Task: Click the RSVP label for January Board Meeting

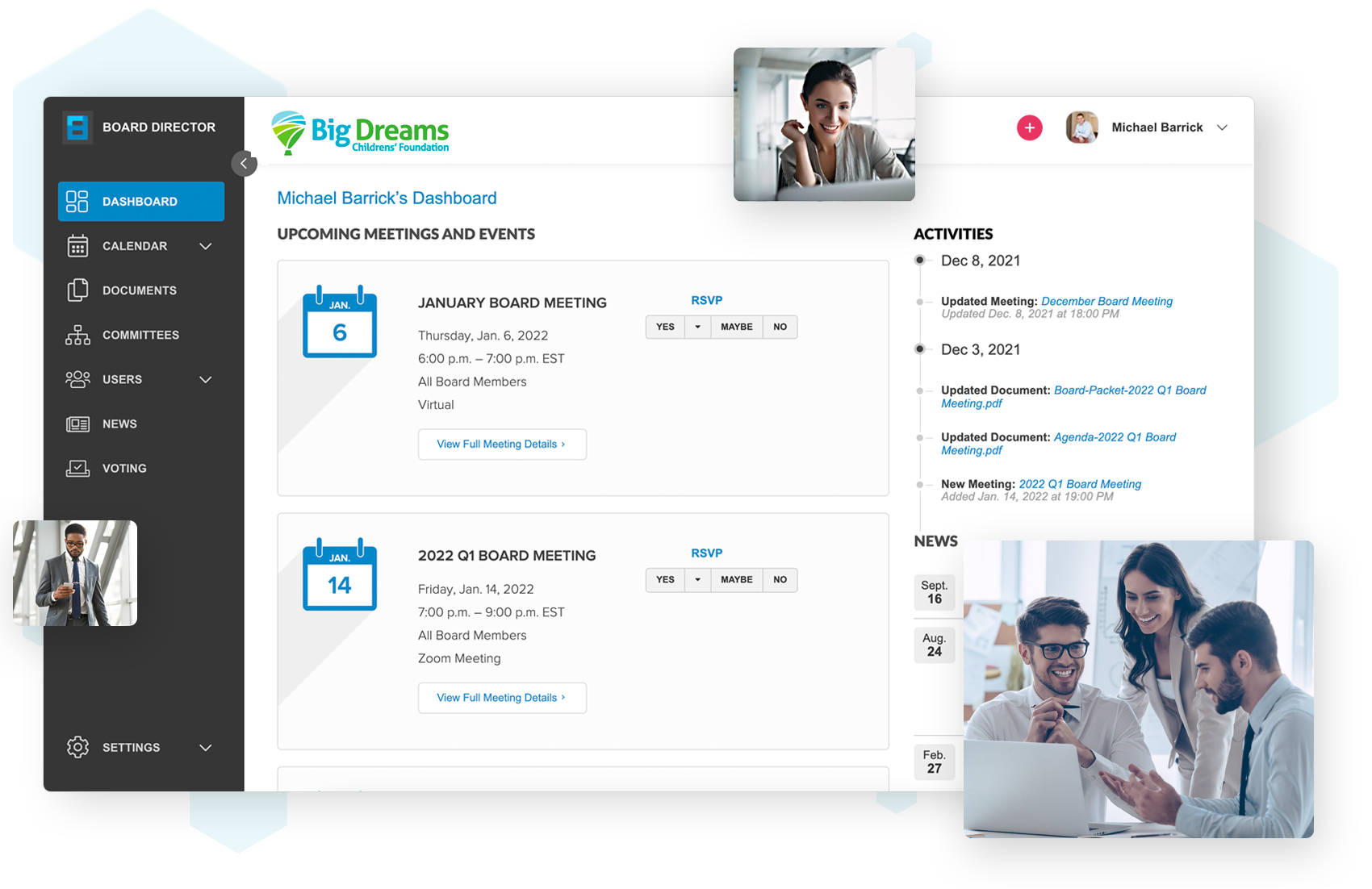Action: coord(707,300)
